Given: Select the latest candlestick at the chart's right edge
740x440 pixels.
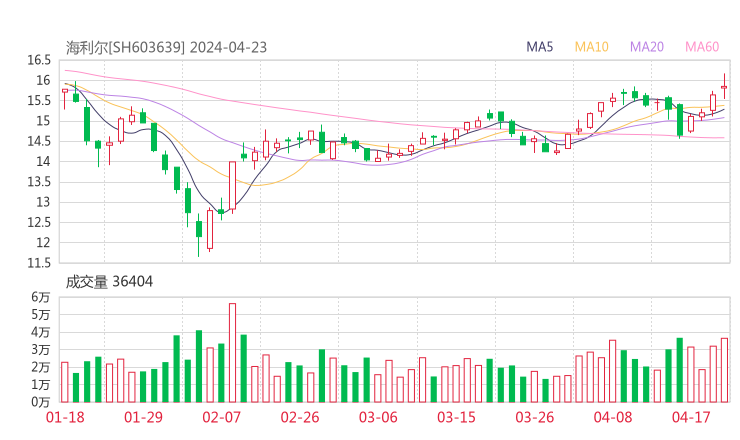Looking at the screenshot, I should (x=724, y=87).
